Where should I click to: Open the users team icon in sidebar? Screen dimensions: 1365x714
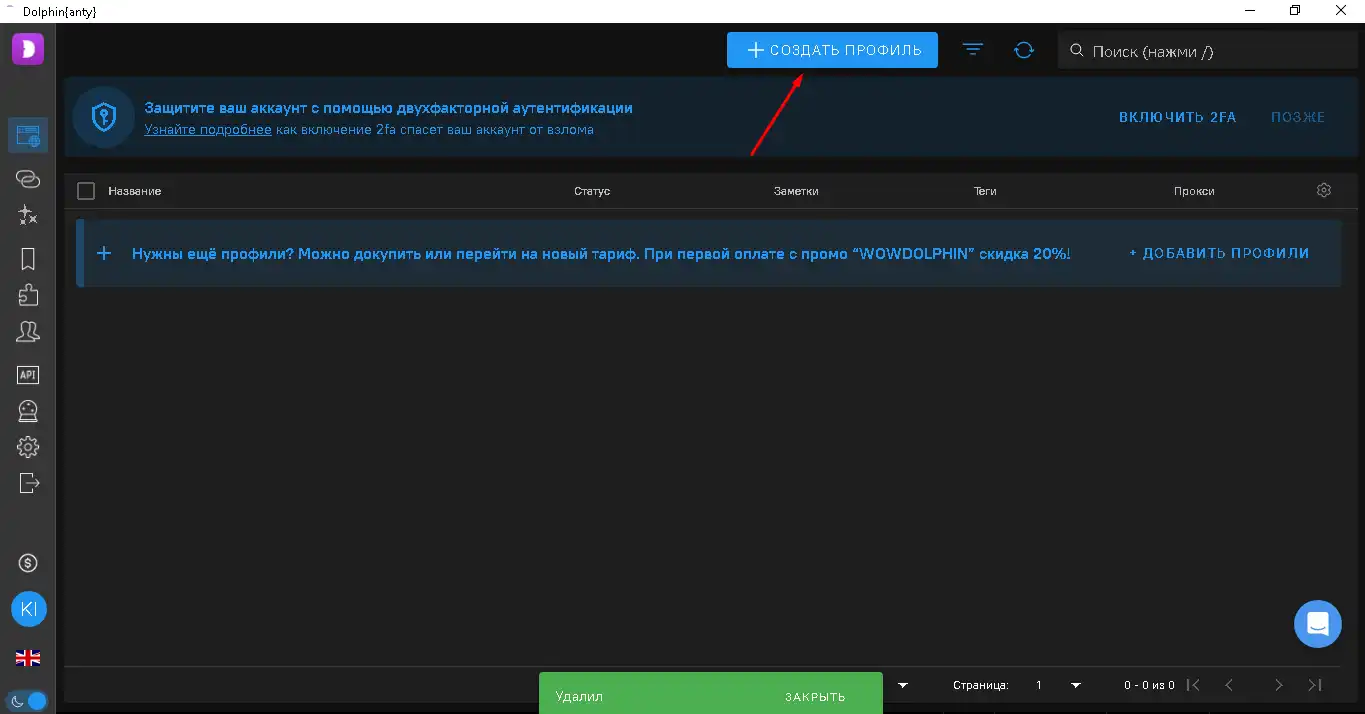pyautogui.click(x=28, y=331)
